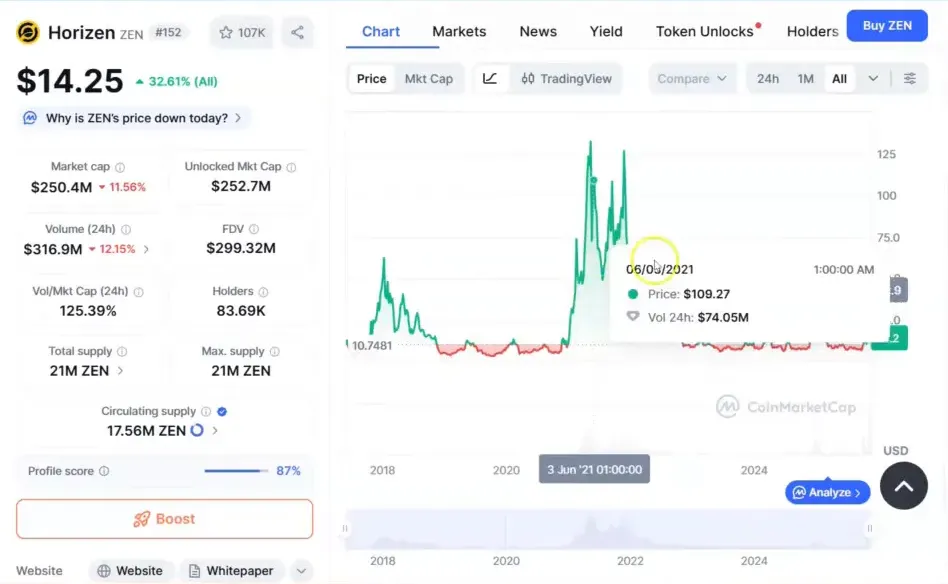Select the 24h chart timeframe
This screenshot has width=948, height=584.
click(767, 77)
